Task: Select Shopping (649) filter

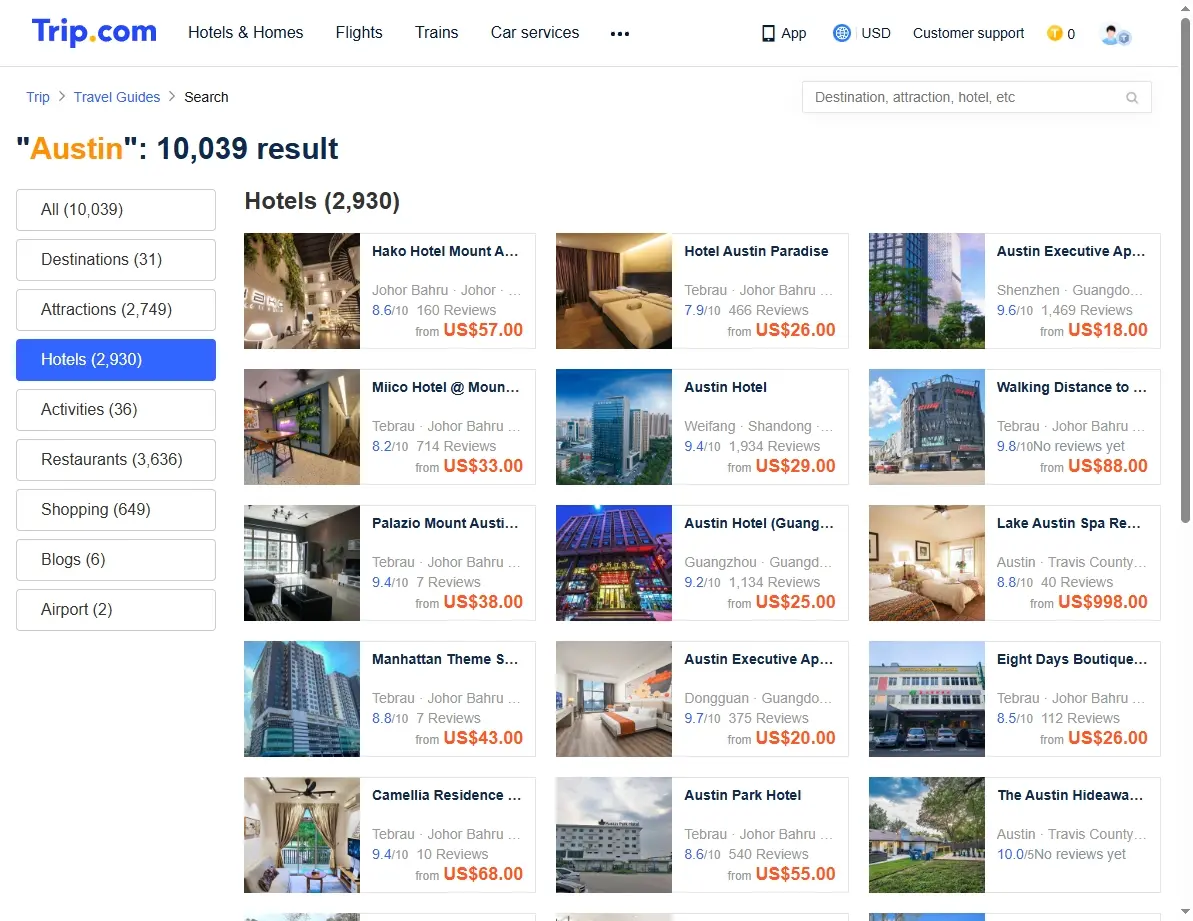Action: tap(116, 510)
